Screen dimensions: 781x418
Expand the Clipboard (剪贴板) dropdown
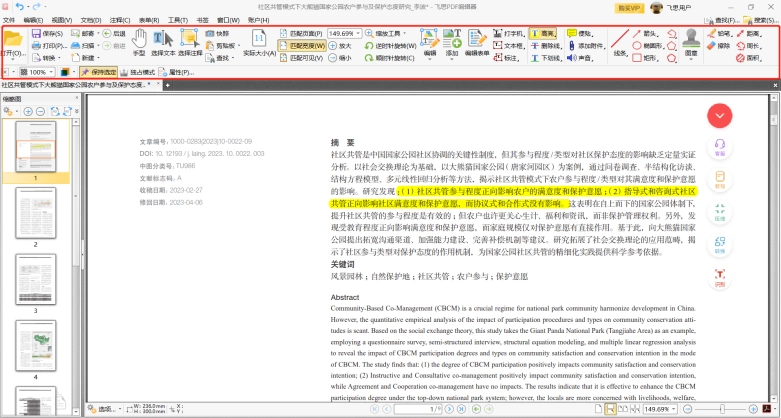pyautogui.click(x=223, y=46)
